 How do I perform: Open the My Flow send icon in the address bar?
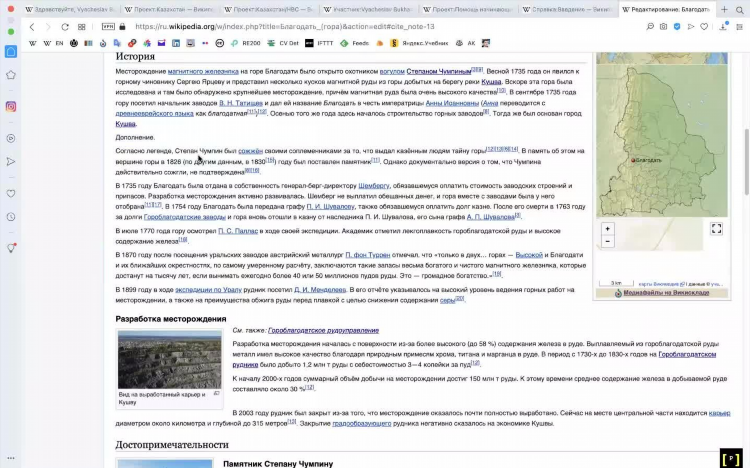tap(691, 27)
